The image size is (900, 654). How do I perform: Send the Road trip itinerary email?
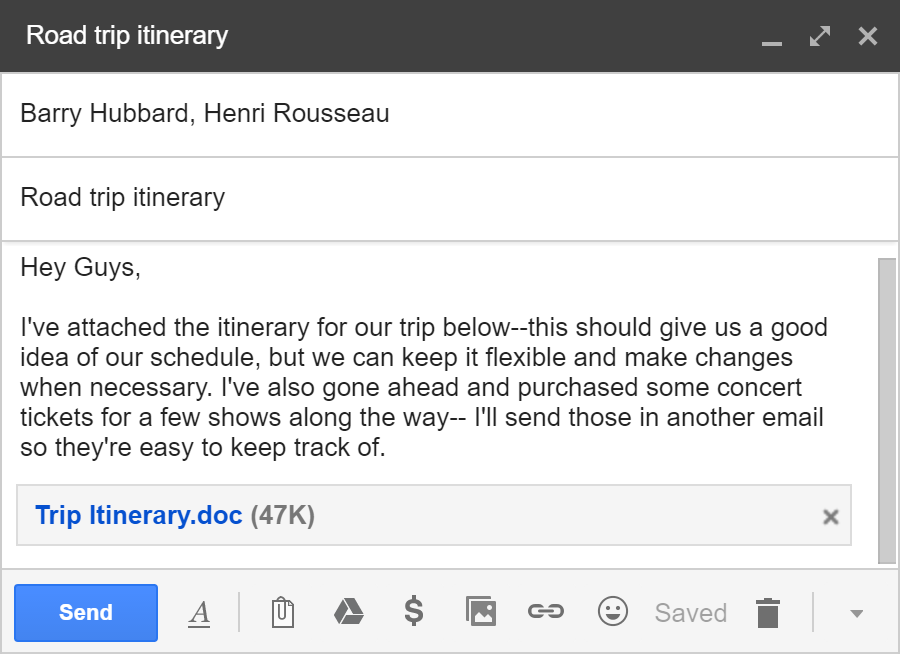pos(86,612)
